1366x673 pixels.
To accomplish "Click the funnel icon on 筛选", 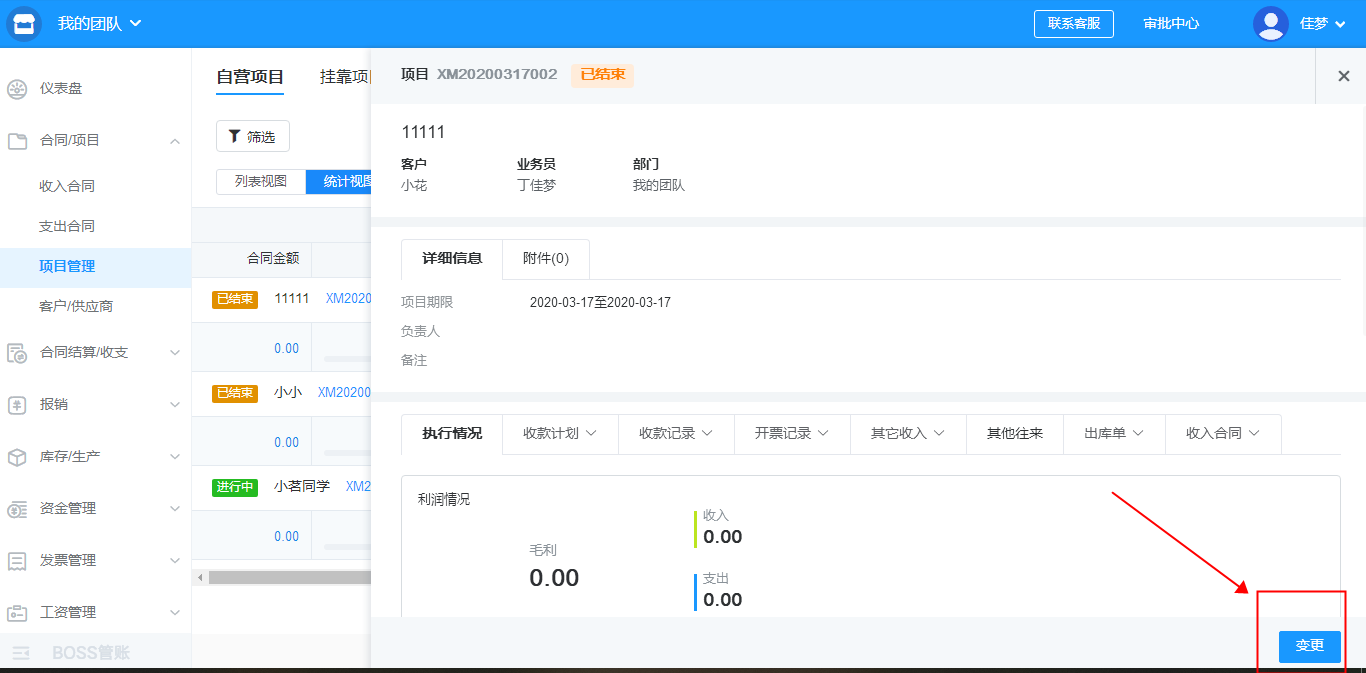I will (x=235, y=136).
